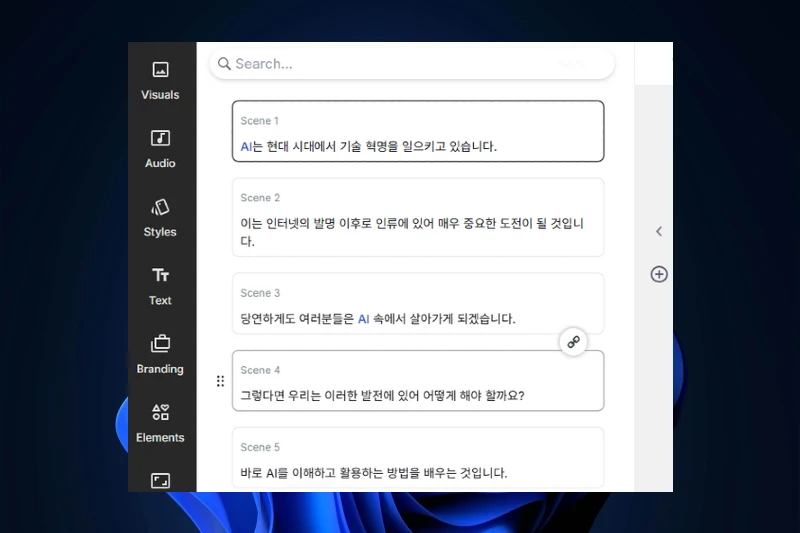Click the 'Elements' sidebar label
Viewport: 800px width, 533px height.
tap(160, 438)
